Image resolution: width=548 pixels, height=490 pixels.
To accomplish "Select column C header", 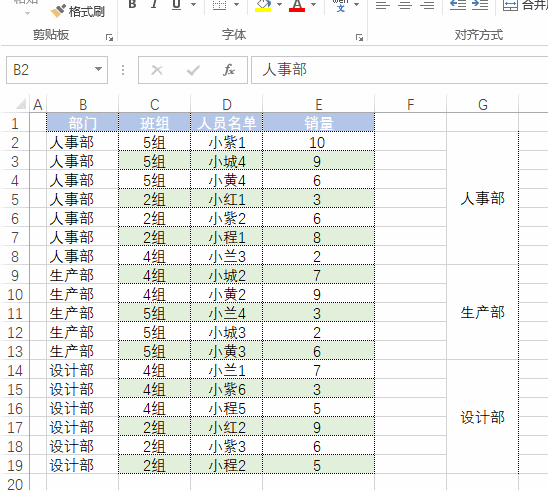I will (154, 104).
